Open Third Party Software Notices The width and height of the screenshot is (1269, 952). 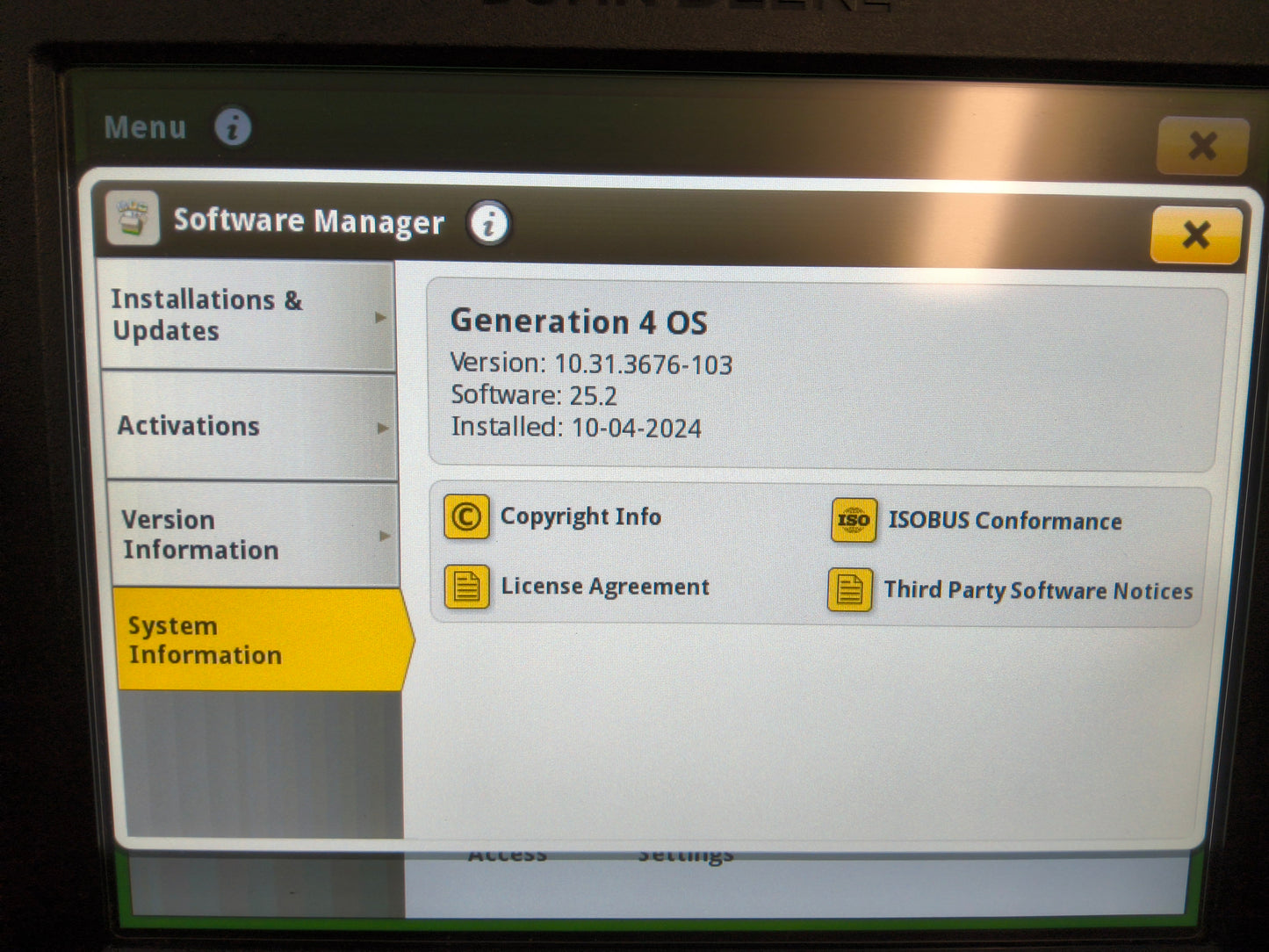pyautogui.click(x=1036, y=590)
